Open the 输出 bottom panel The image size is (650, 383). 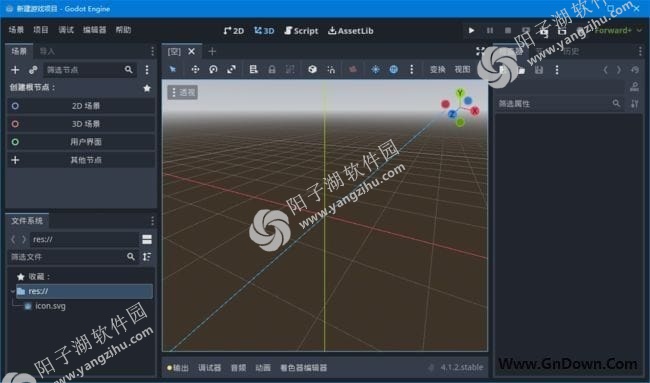(177, 367)
